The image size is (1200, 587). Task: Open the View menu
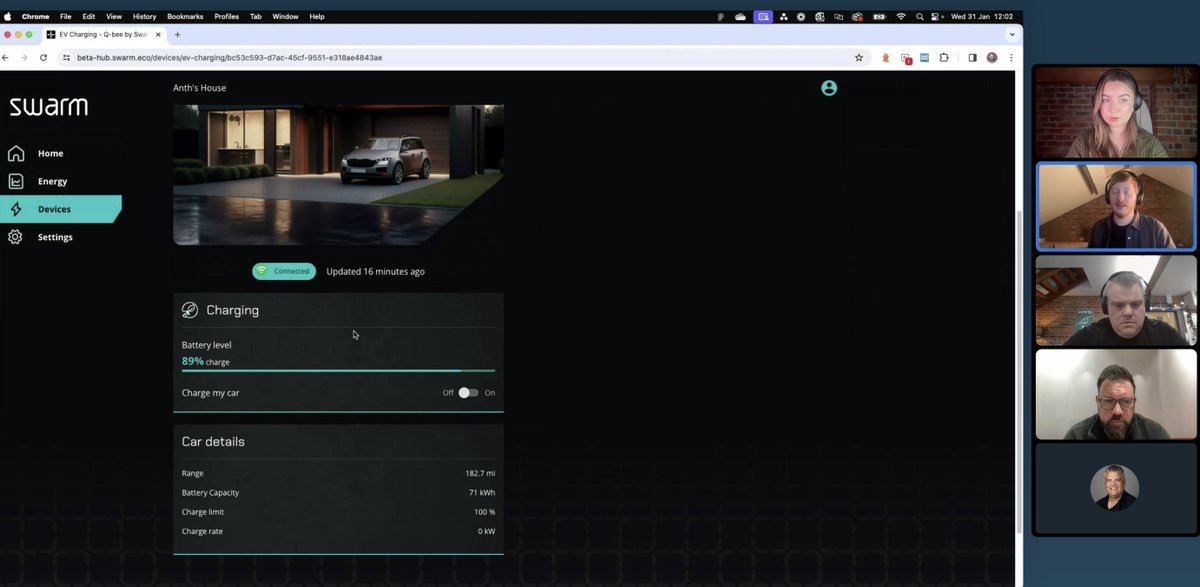(x=114, y=17)
